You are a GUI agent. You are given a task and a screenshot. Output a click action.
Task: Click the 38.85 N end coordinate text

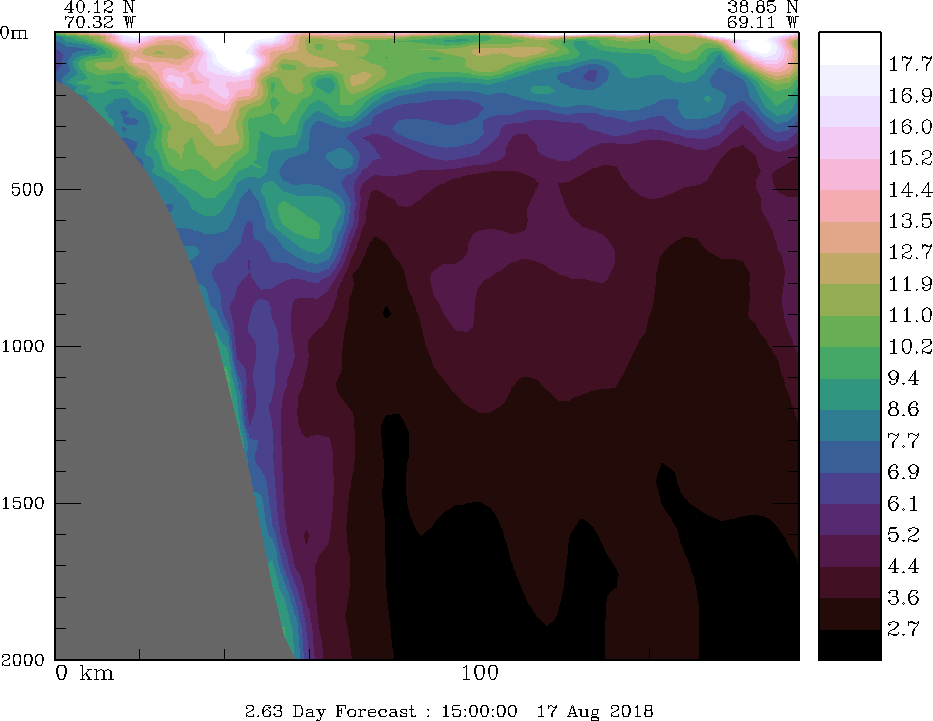762,6
